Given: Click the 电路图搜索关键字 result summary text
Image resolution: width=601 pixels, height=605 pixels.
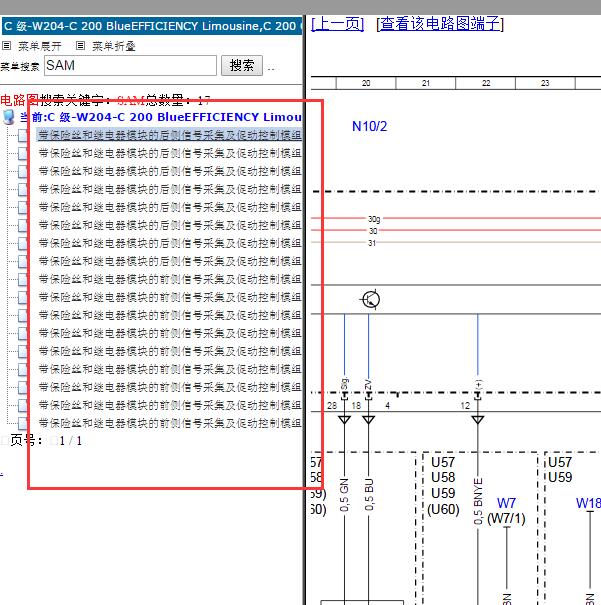Looking at the screenshot, I should [x=105, y=100].
